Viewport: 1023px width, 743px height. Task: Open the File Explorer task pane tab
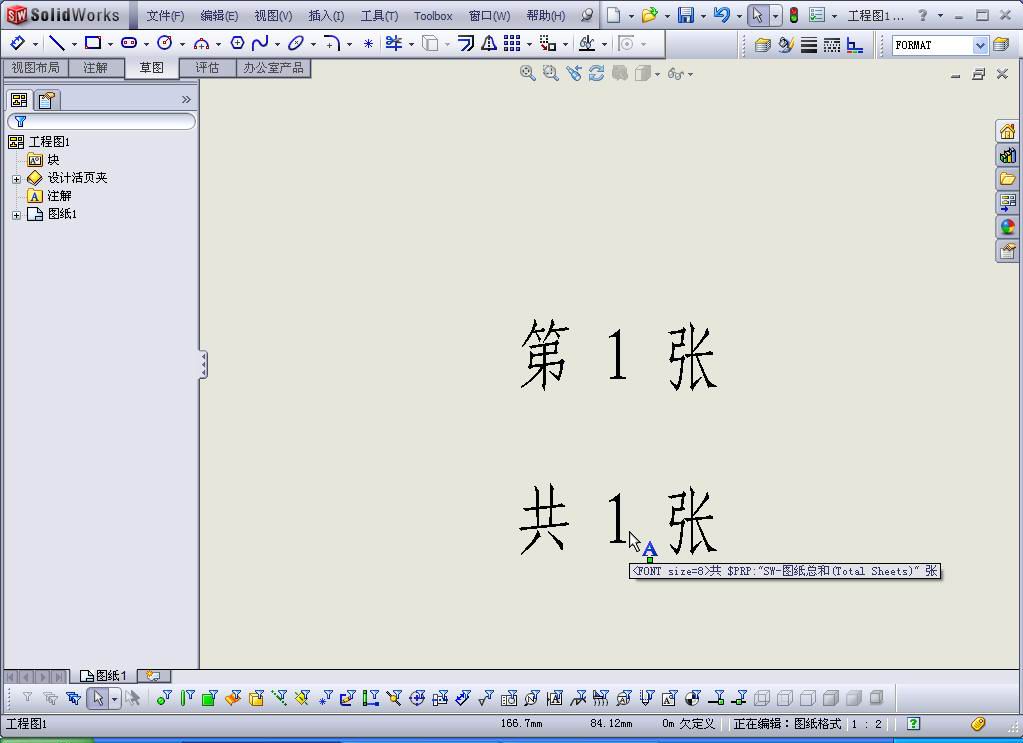click(x=1007, y=179)
